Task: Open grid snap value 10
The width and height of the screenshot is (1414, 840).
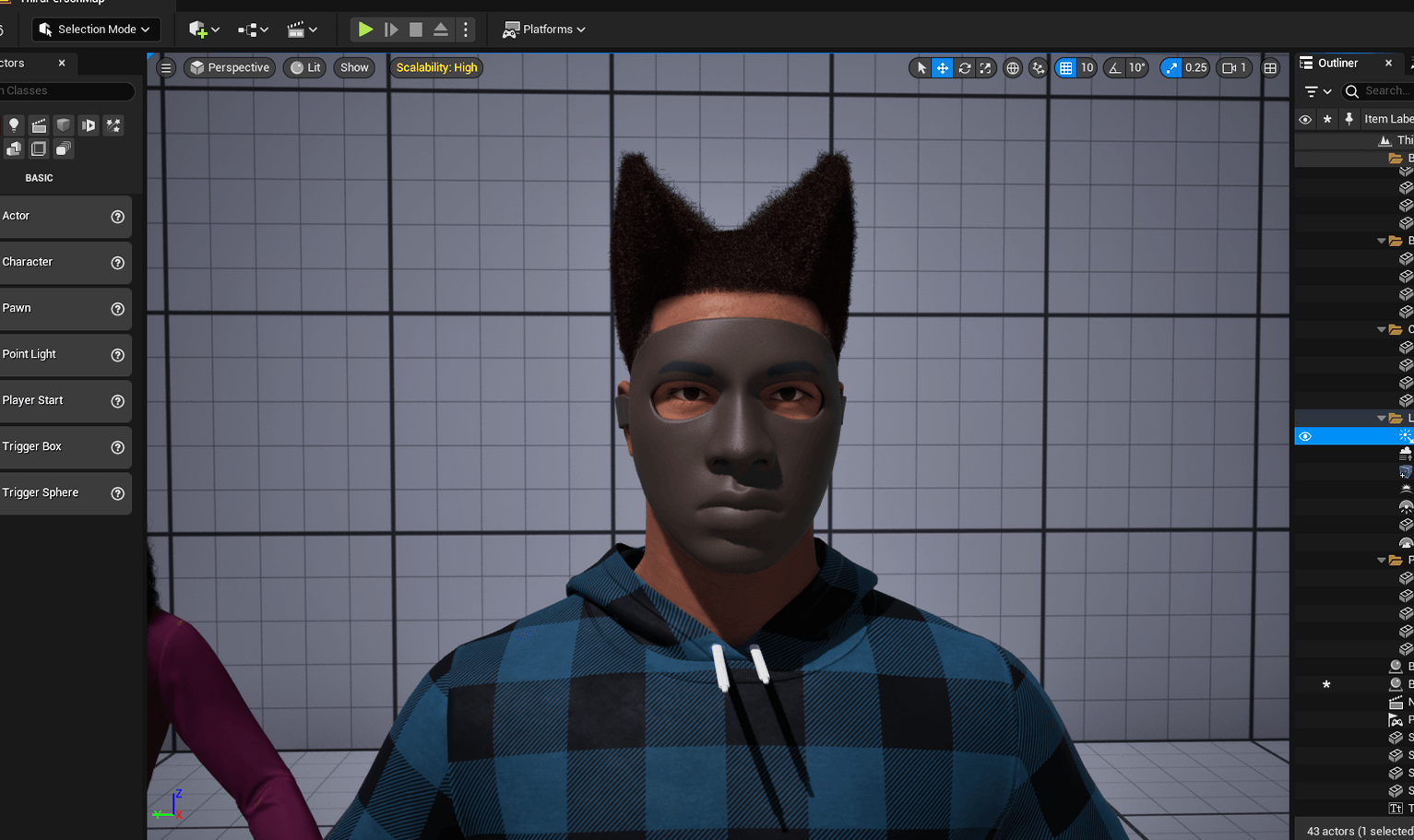Action: [1087, 67]
